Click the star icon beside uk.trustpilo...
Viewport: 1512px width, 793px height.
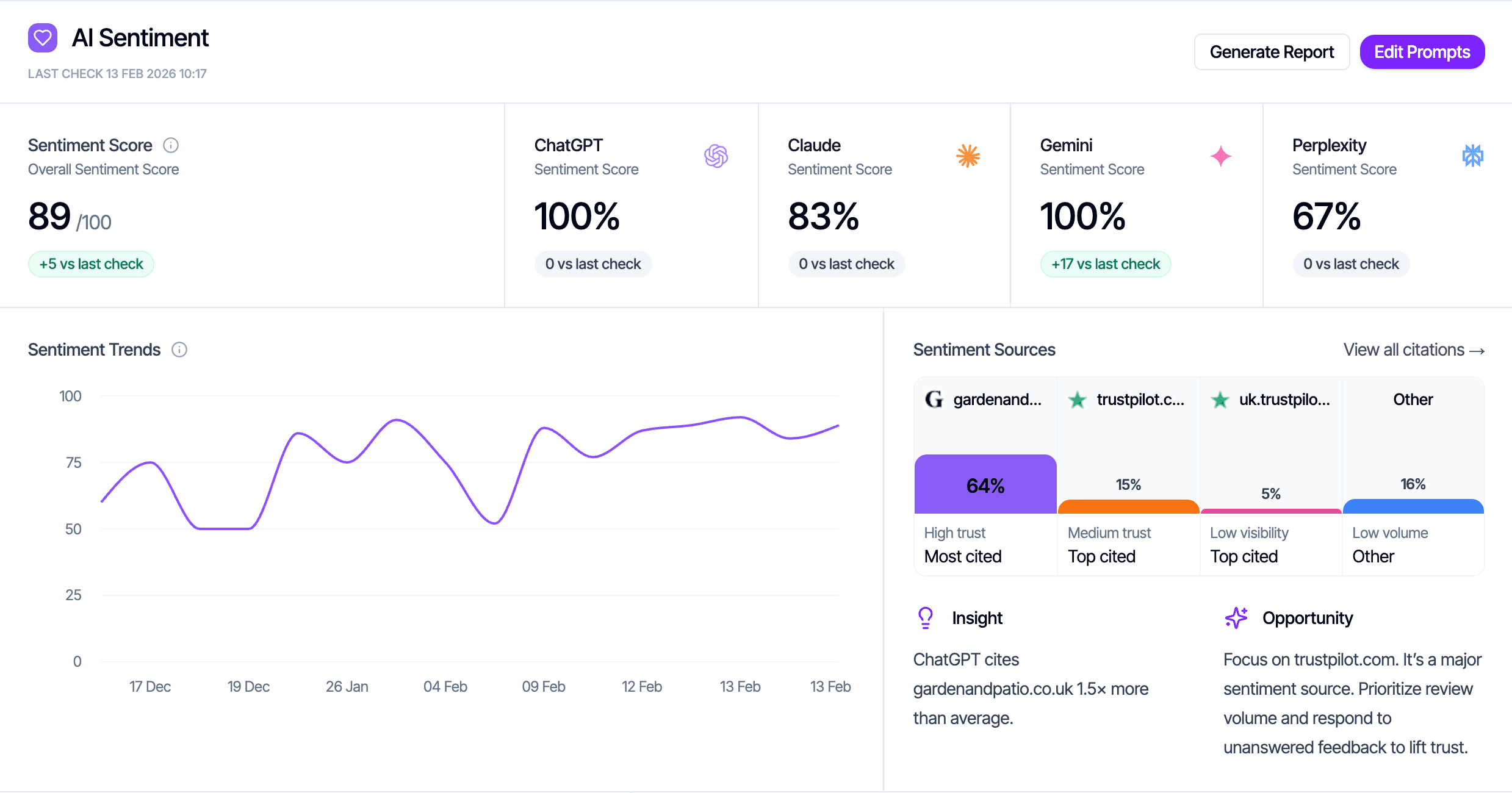click(x=1220, y=400)
